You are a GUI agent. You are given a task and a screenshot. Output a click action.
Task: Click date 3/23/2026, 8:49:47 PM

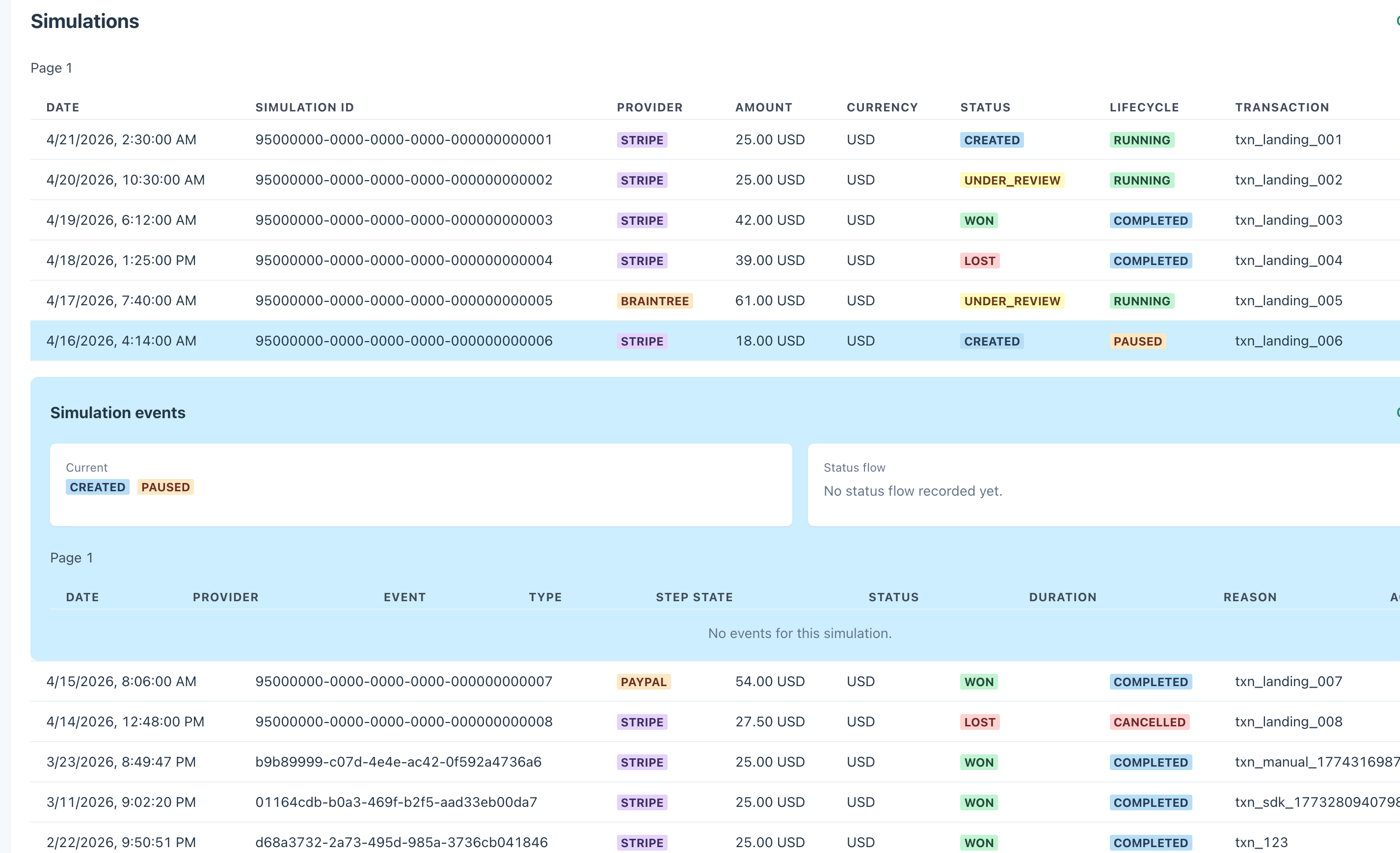tap(121, 762)
